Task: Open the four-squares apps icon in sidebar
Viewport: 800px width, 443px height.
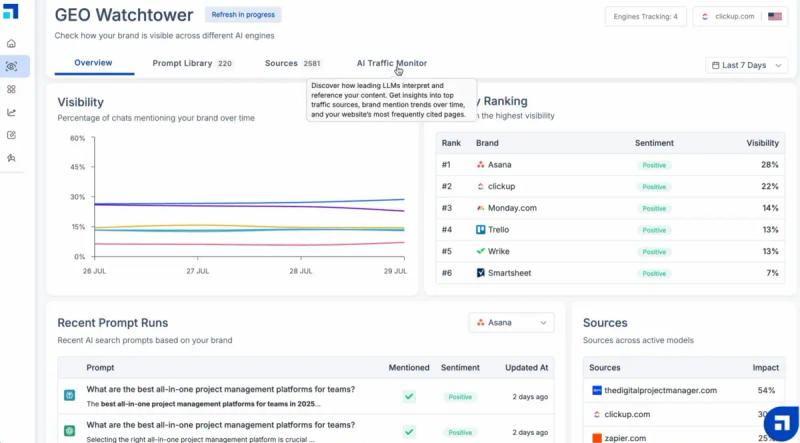Action: [x=11, y=89]
